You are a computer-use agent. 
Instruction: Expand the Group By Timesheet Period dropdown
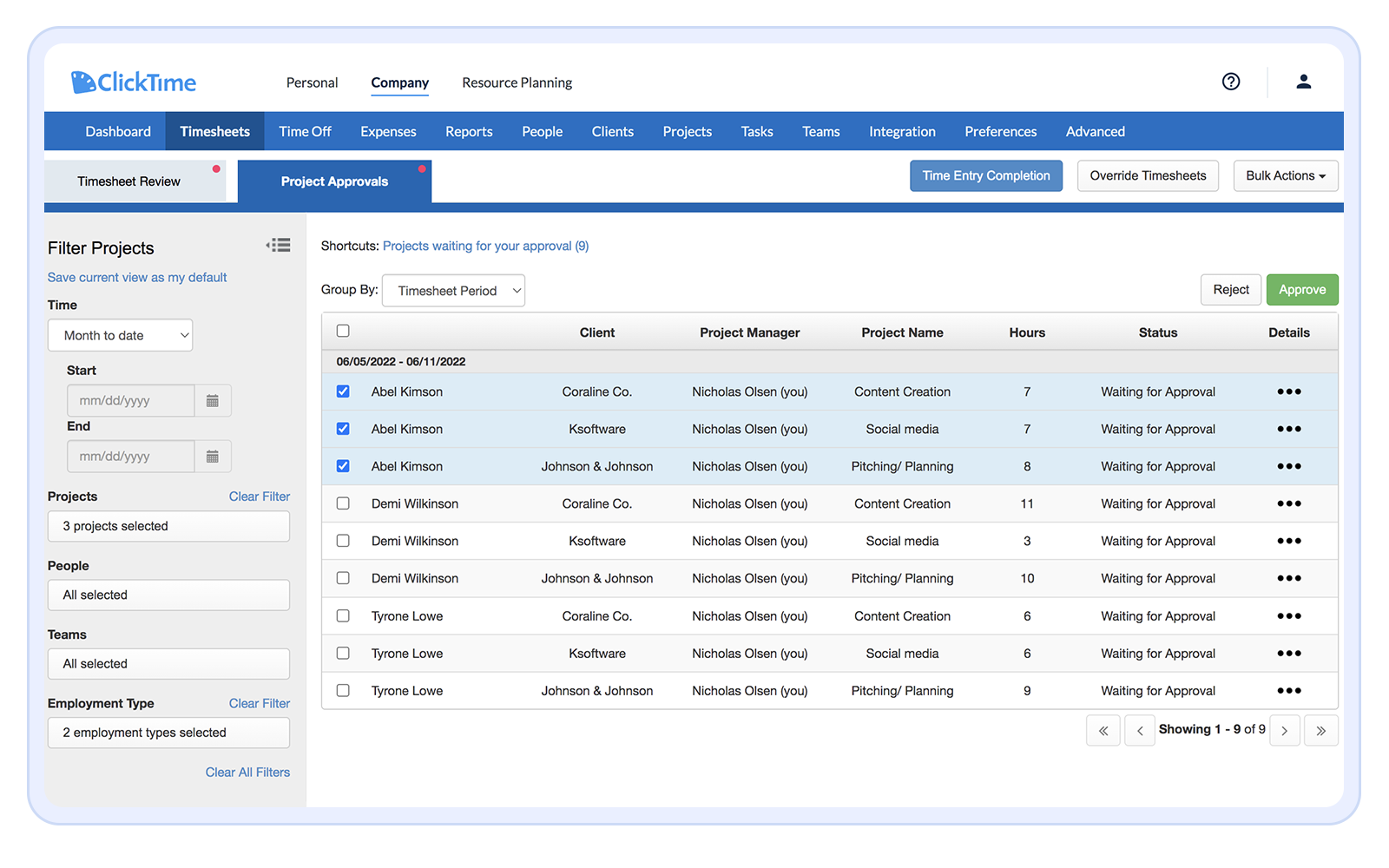pos(453,291)
